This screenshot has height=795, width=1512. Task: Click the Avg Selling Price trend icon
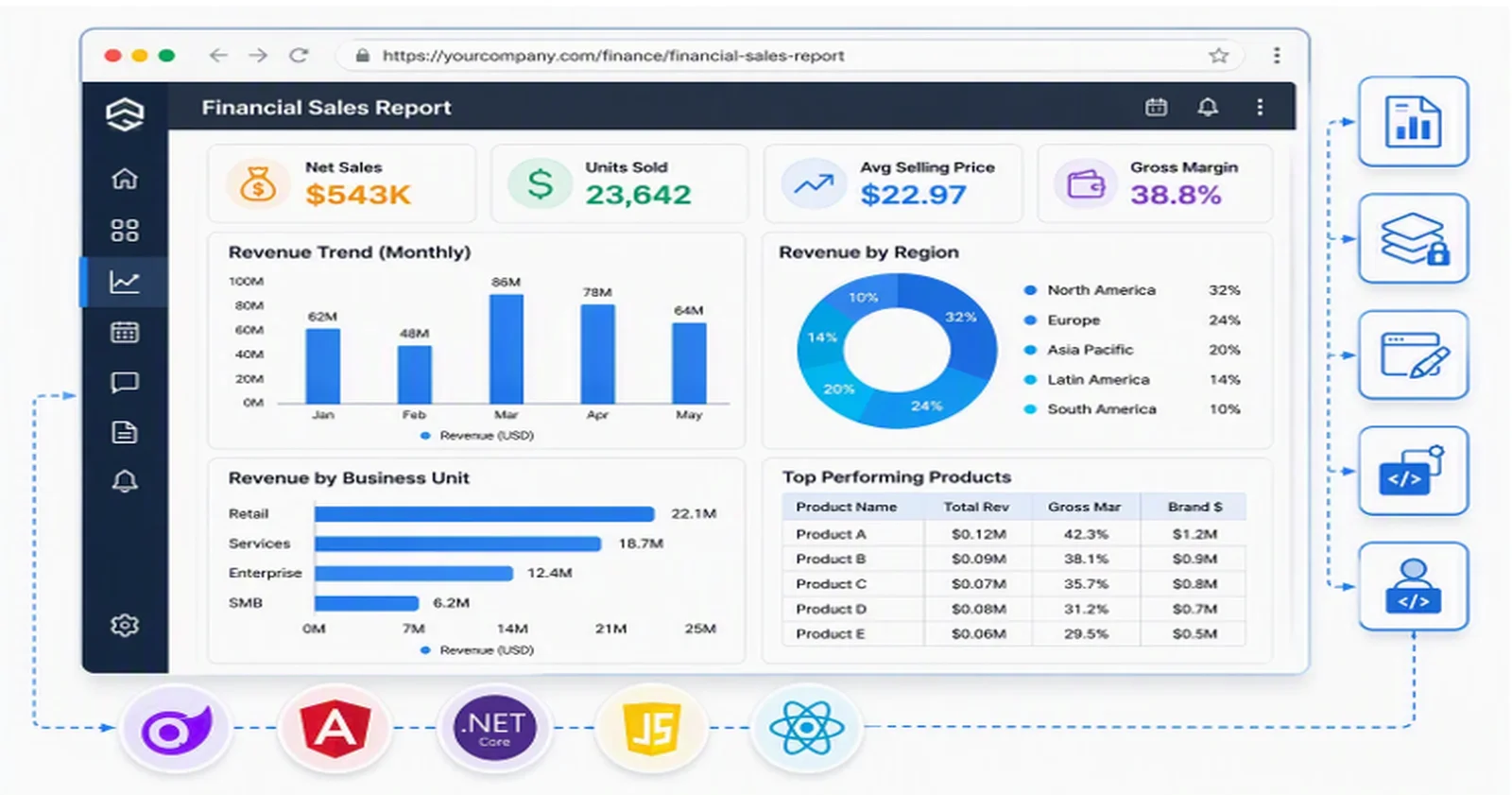click(813, 183)
